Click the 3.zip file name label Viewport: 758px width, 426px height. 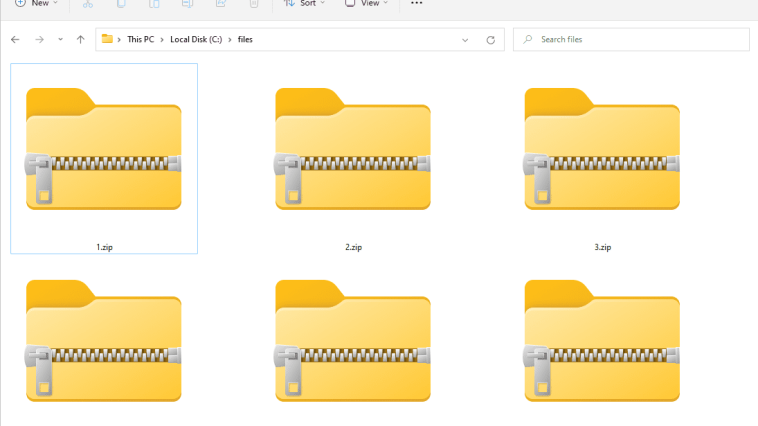tap(603, 247)
